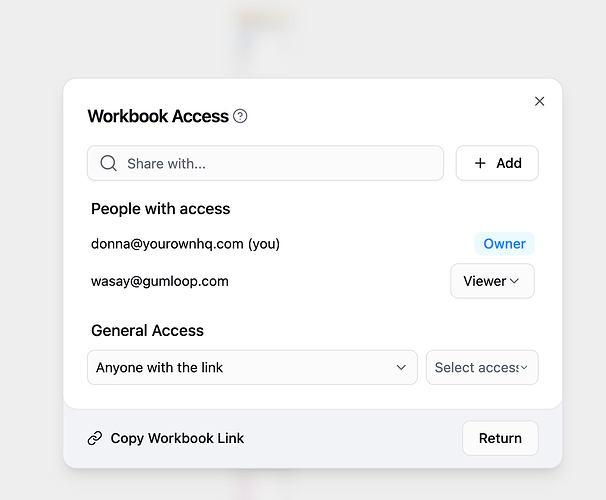Click the Return button
Image resolution: width=606 pixels, height=500 pixels.
point(500,438)
